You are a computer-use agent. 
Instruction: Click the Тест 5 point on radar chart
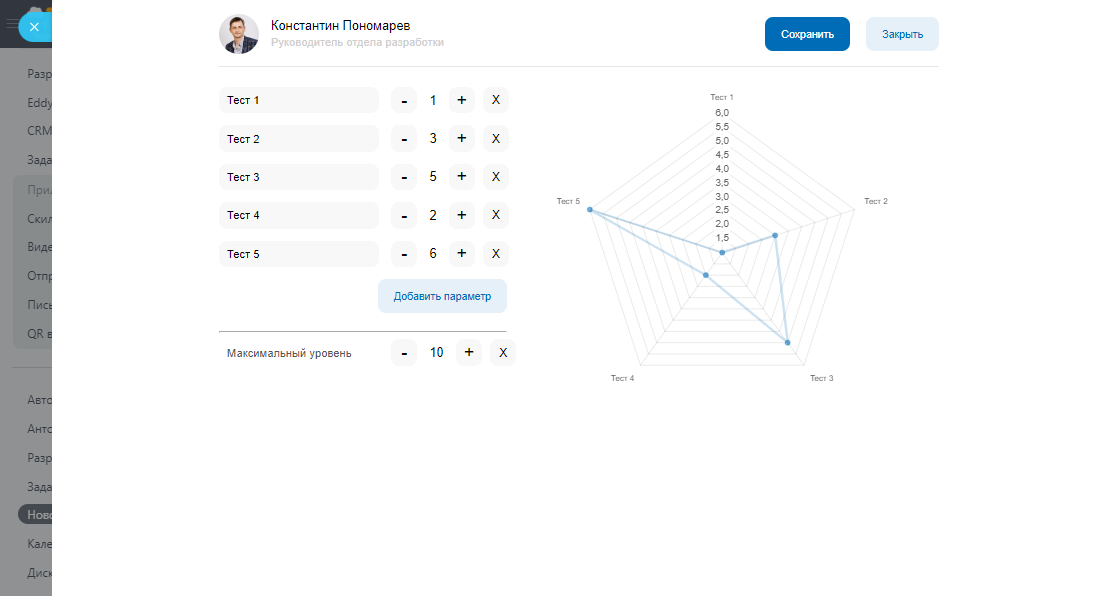point(590,210)
